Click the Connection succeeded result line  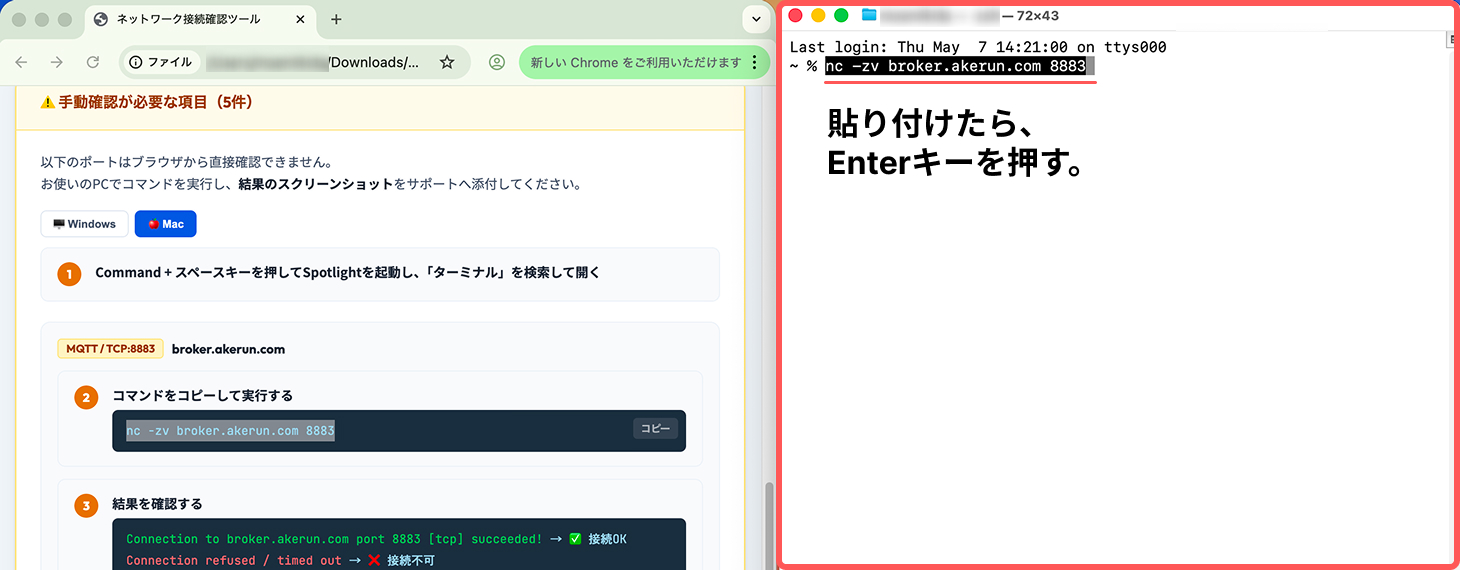point(376,539)
